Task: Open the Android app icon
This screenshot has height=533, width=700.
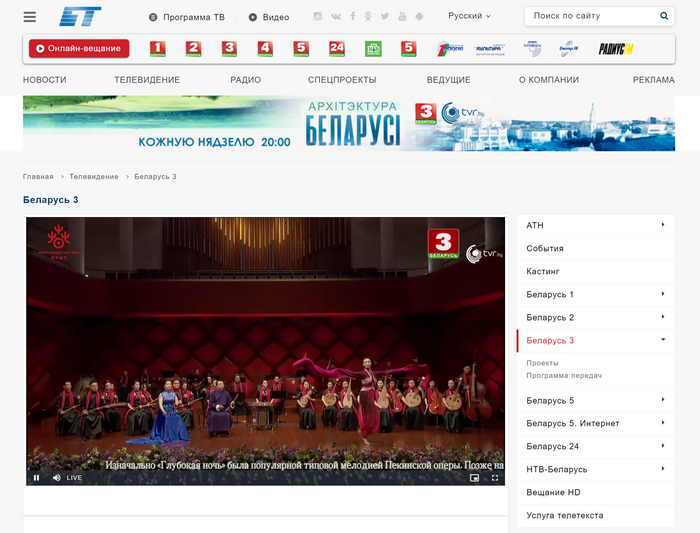Action: (419, 17)
